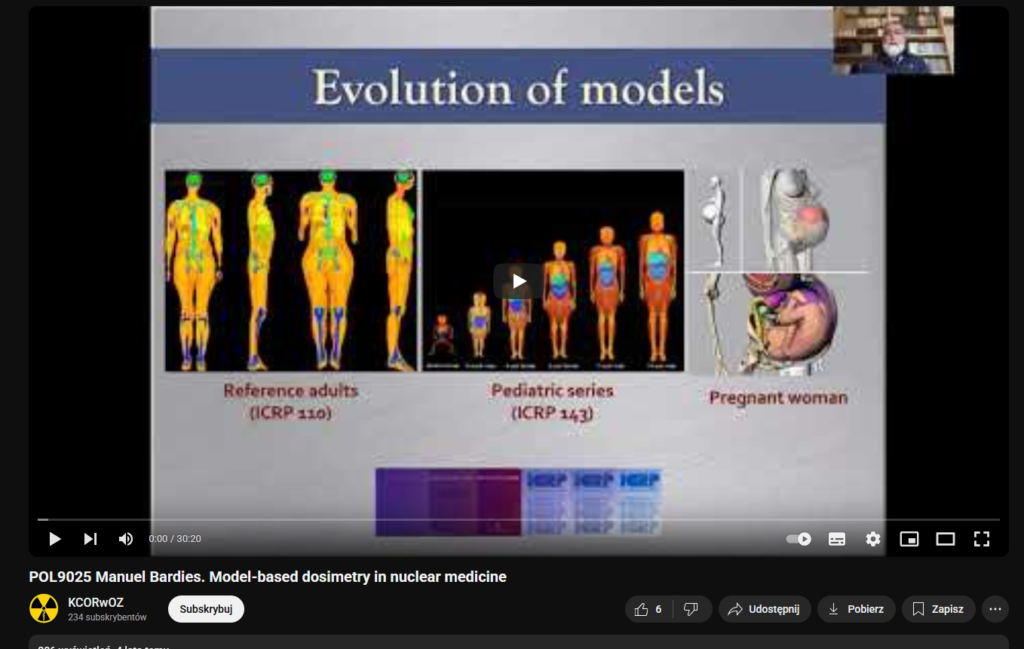The image size is (1024, 649).
Task: Open the video settings gear menu
Action: point(873,539)
